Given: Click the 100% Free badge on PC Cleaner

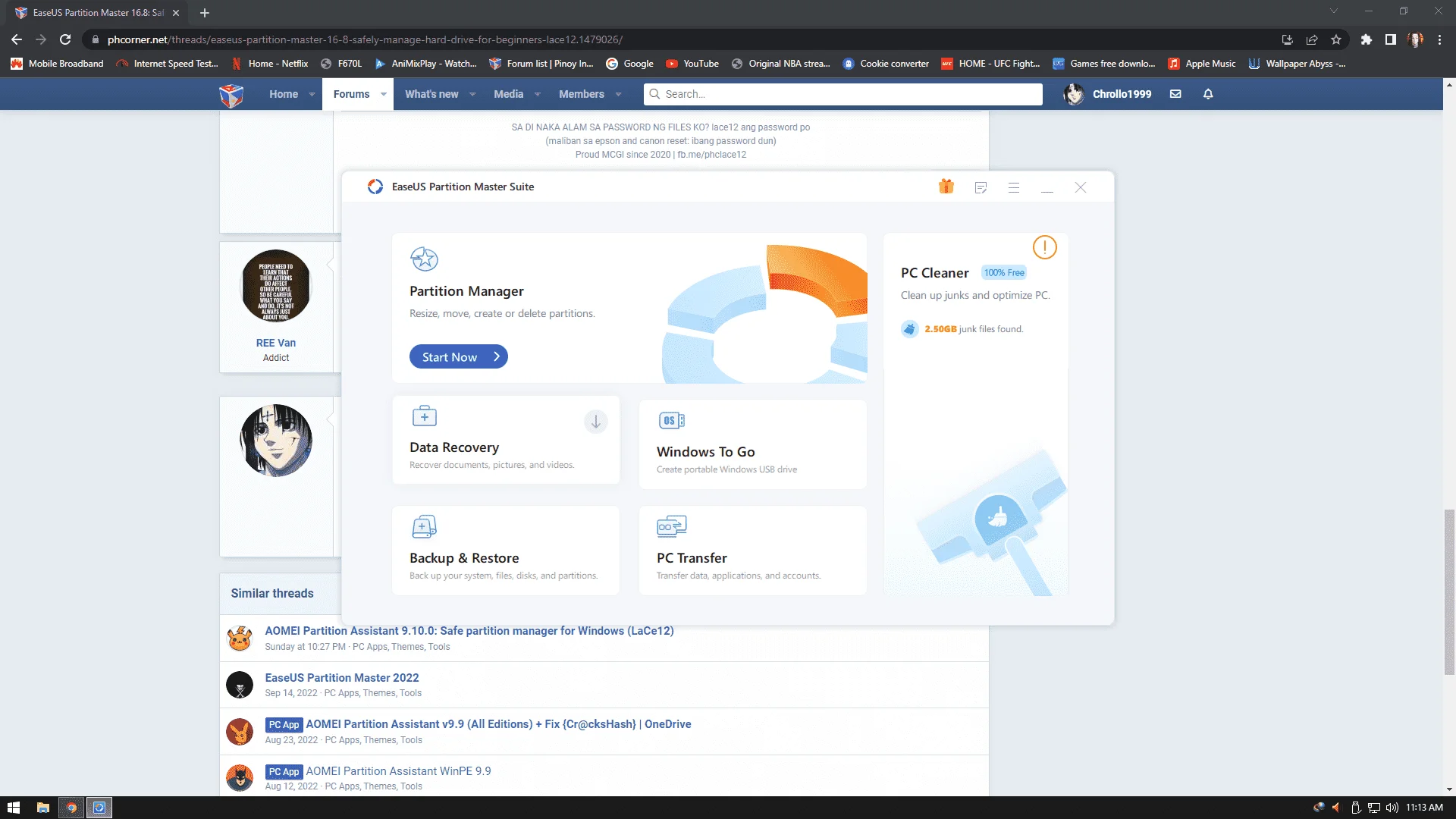Looking at the screenshot, I should 1004,273.
